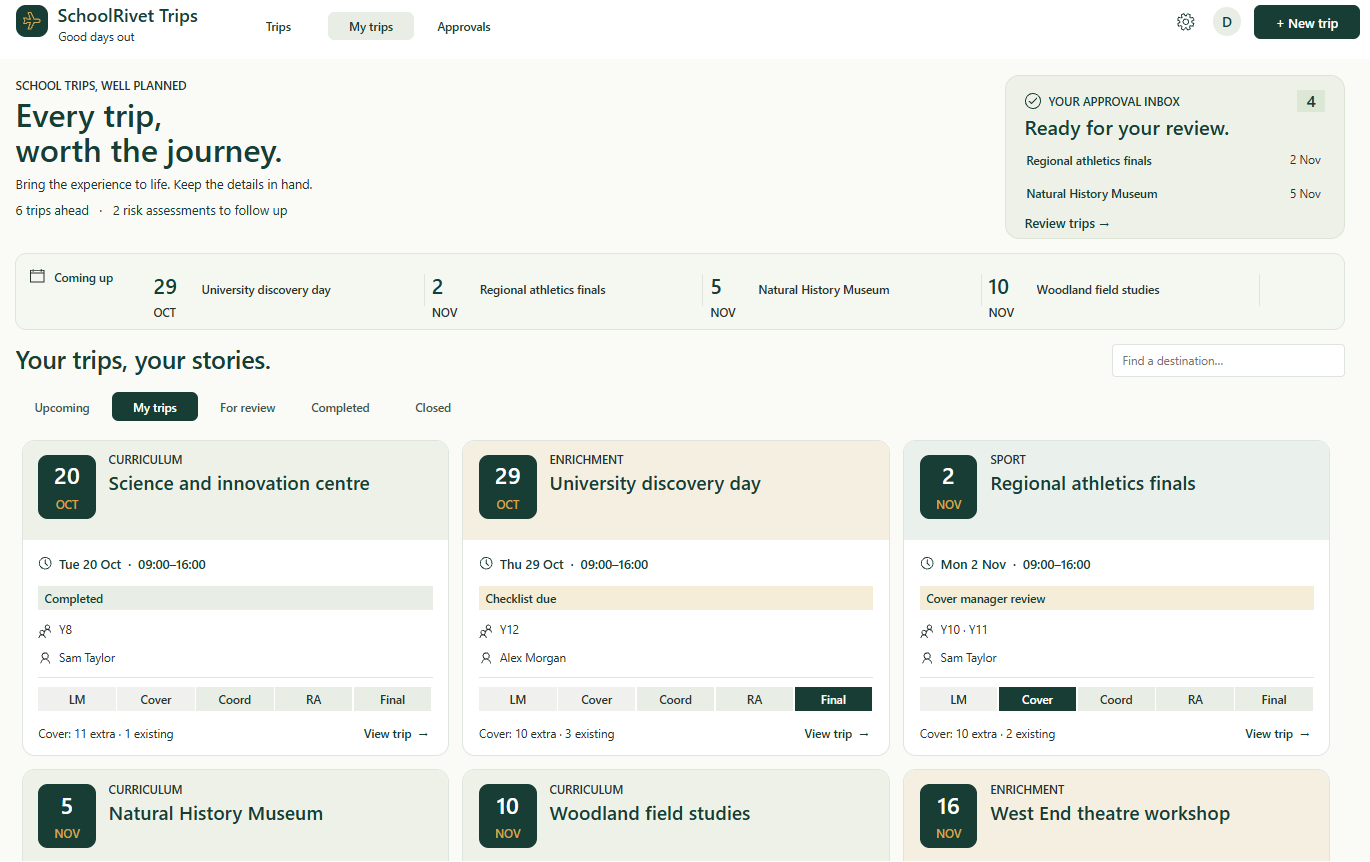
Task: Click the text Cover: 11 extra · 1 existing
Action: tap(106, 734)
